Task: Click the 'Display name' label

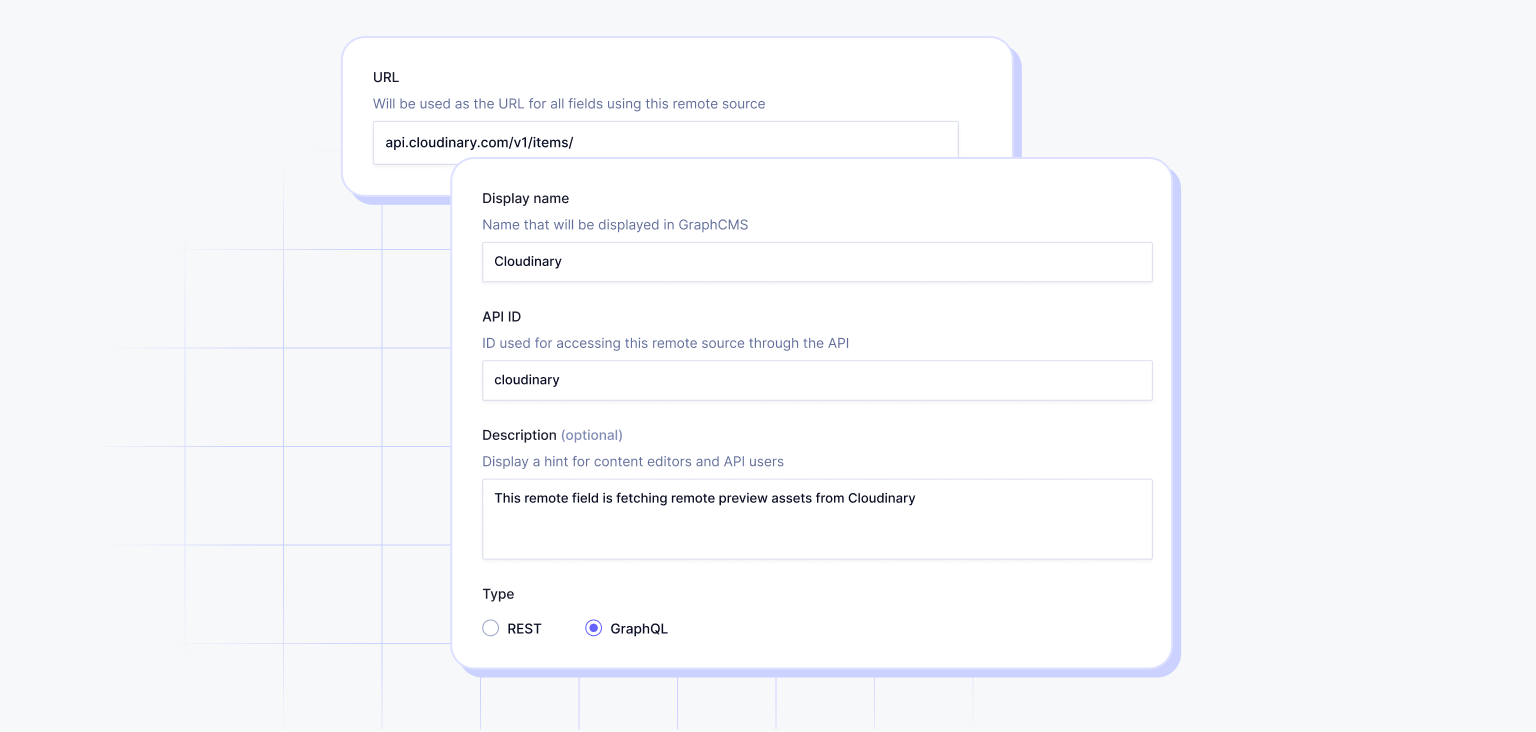Action: (525, 198)
